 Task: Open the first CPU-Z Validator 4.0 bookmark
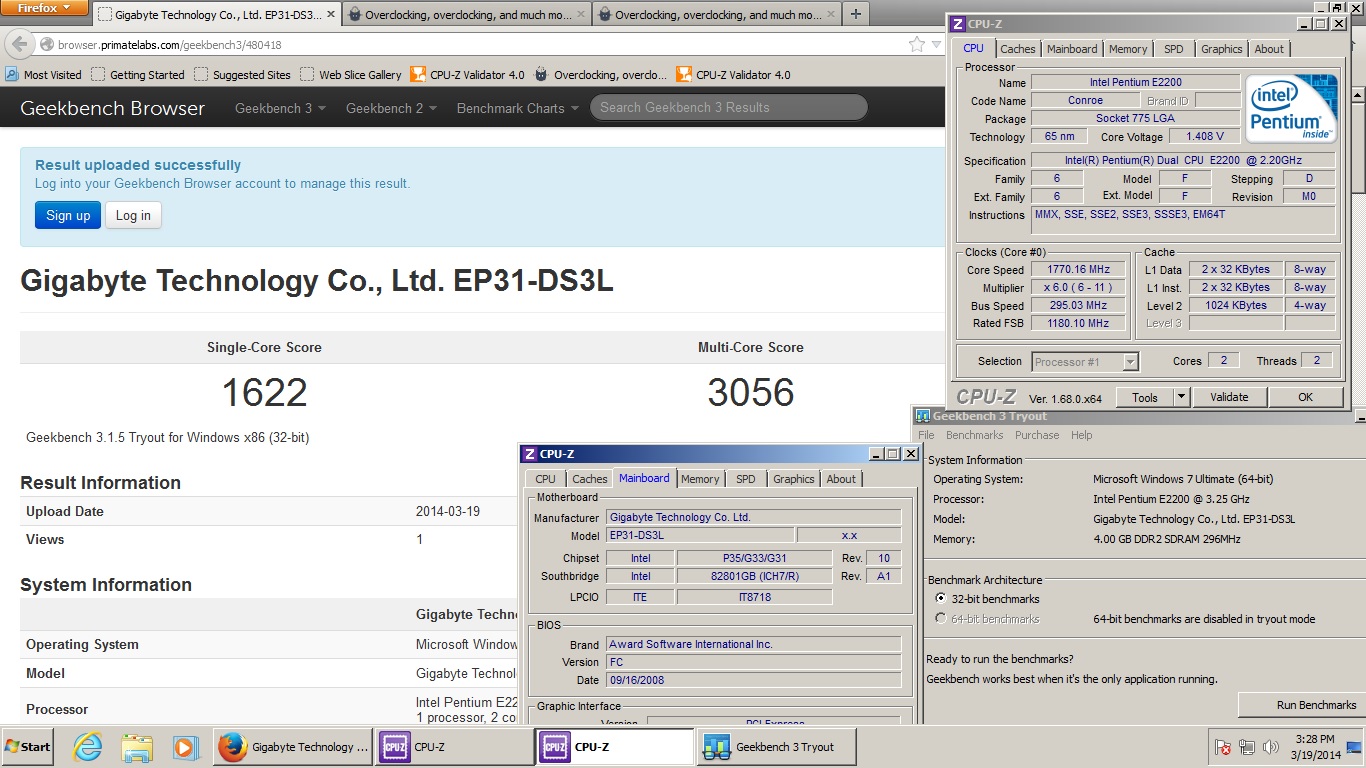[467, 74]
